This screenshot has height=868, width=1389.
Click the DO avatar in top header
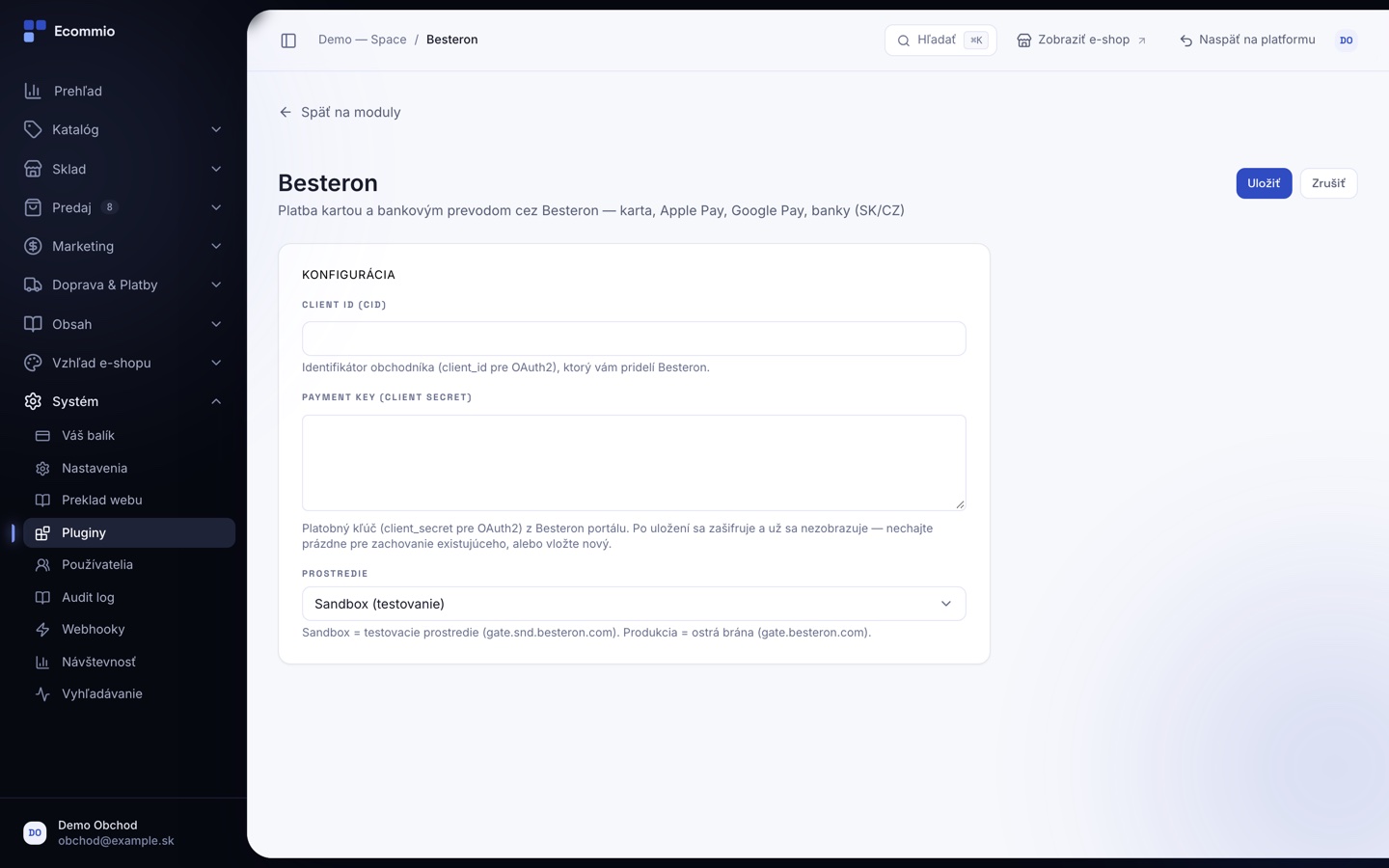pyautogui.click(x=1346, y=41)
